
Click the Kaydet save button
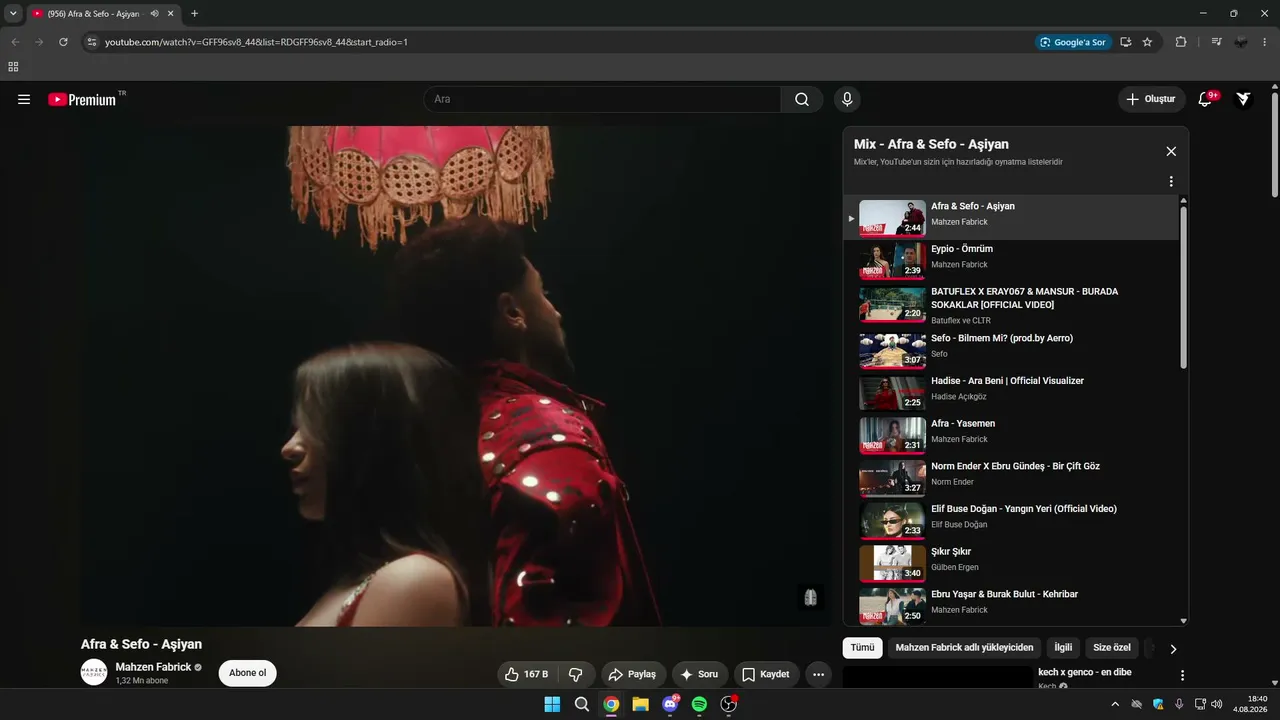click(x=767, y=674)
